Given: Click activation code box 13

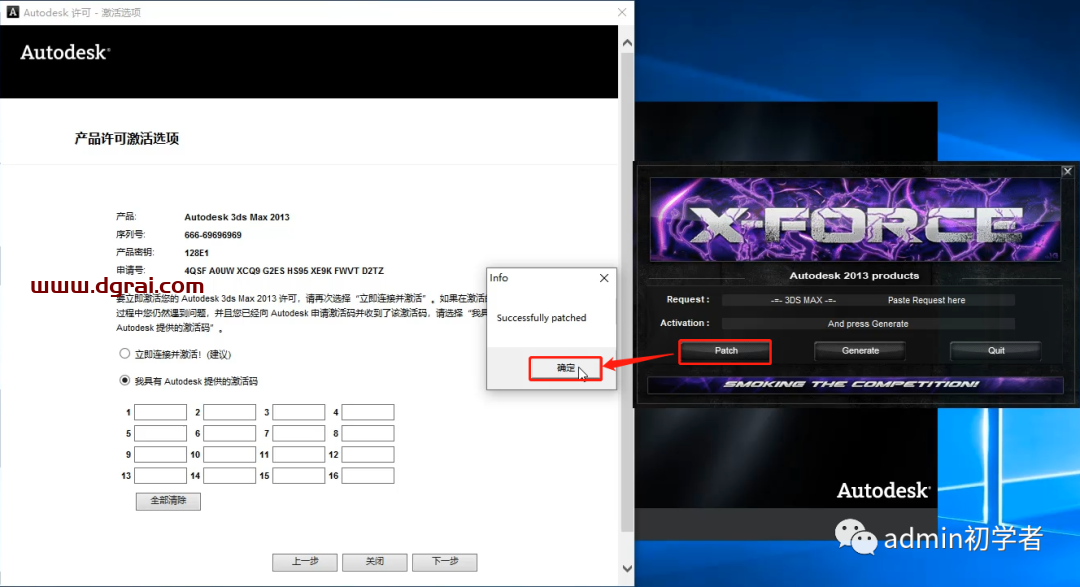Looking at the screenshot, I should tap(160, 475).
